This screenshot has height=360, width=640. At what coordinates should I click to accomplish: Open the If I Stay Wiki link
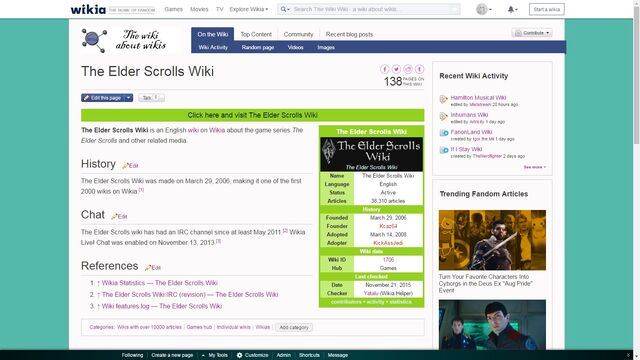point(466,149)
